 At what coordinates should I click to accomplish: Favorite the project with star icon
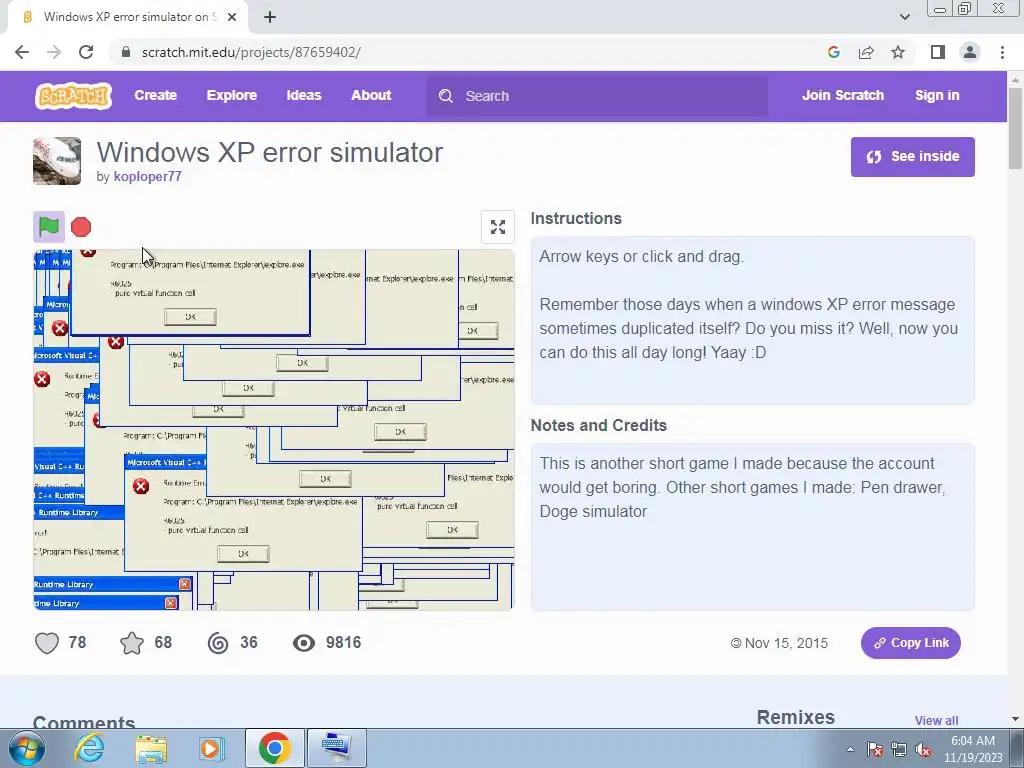coord(132,643)
